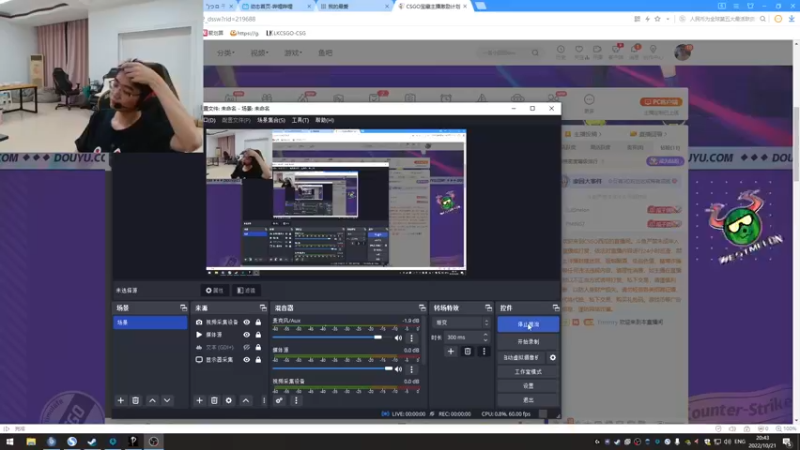Remove the transition with trash icon
This screenshot has width=800, height=450.
(467, 351)
